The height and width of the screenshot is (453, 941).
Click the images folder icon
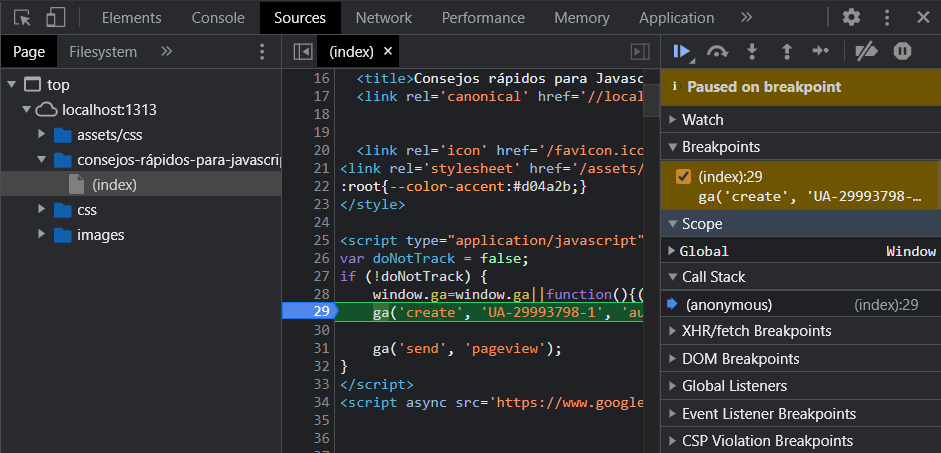[x=62, y=235]
